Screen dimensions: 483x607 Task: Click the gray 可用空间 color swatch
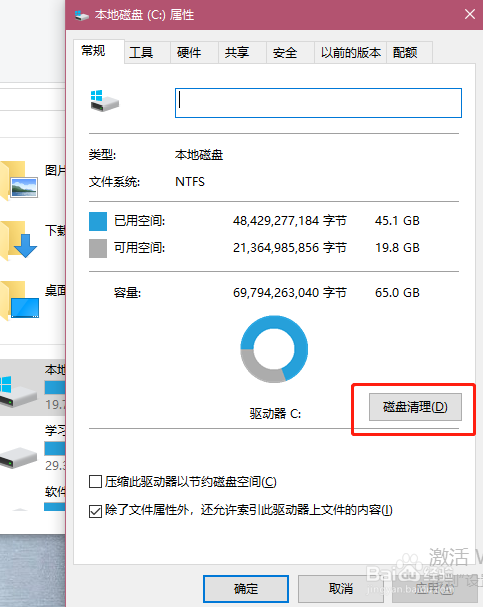98,248
